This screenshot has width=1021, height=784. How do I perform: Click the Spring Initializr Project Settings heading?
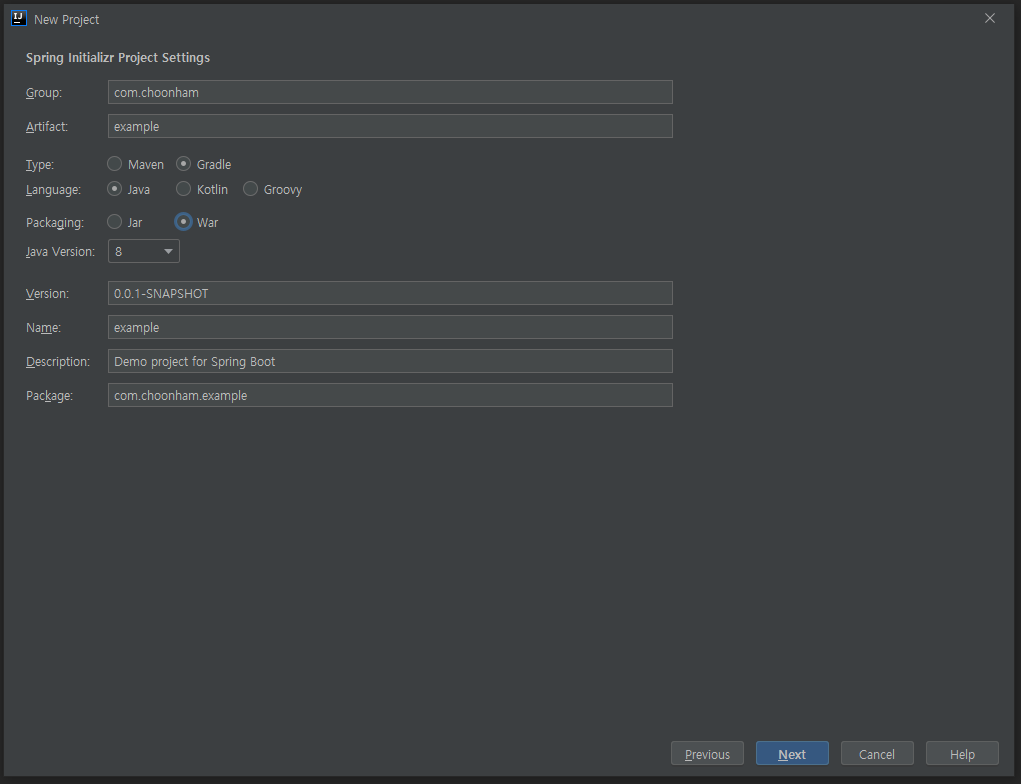point(118,57)
